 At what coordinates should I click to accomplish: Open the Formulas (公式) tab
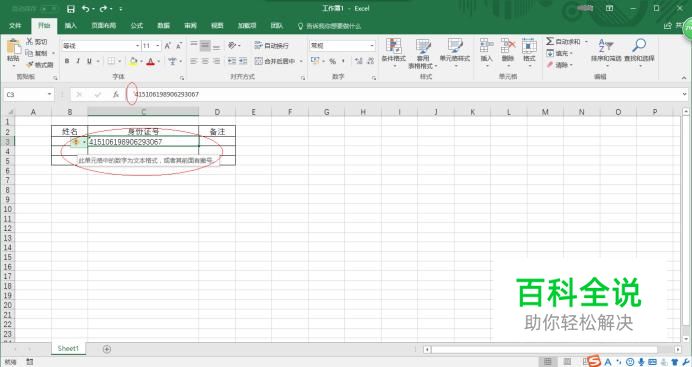point(137,26)
